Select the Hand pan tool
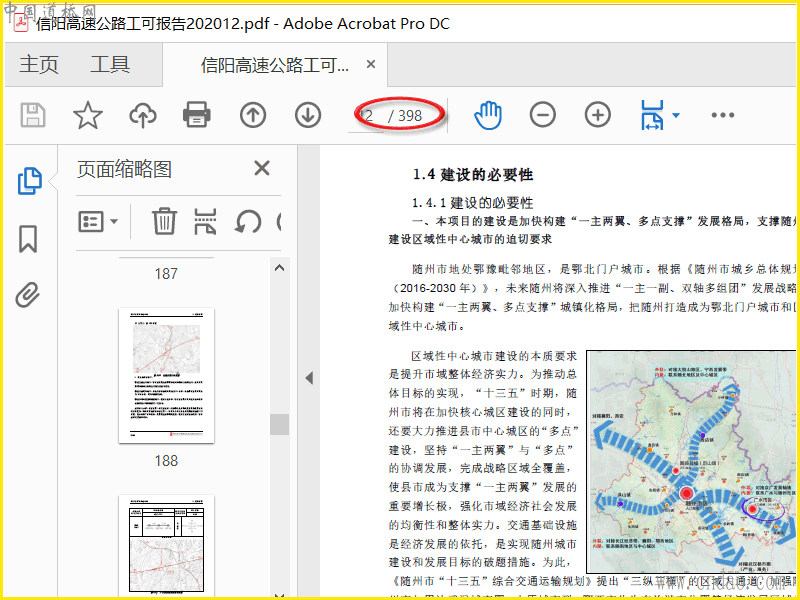800x600 pixels. tap(488, 115)
